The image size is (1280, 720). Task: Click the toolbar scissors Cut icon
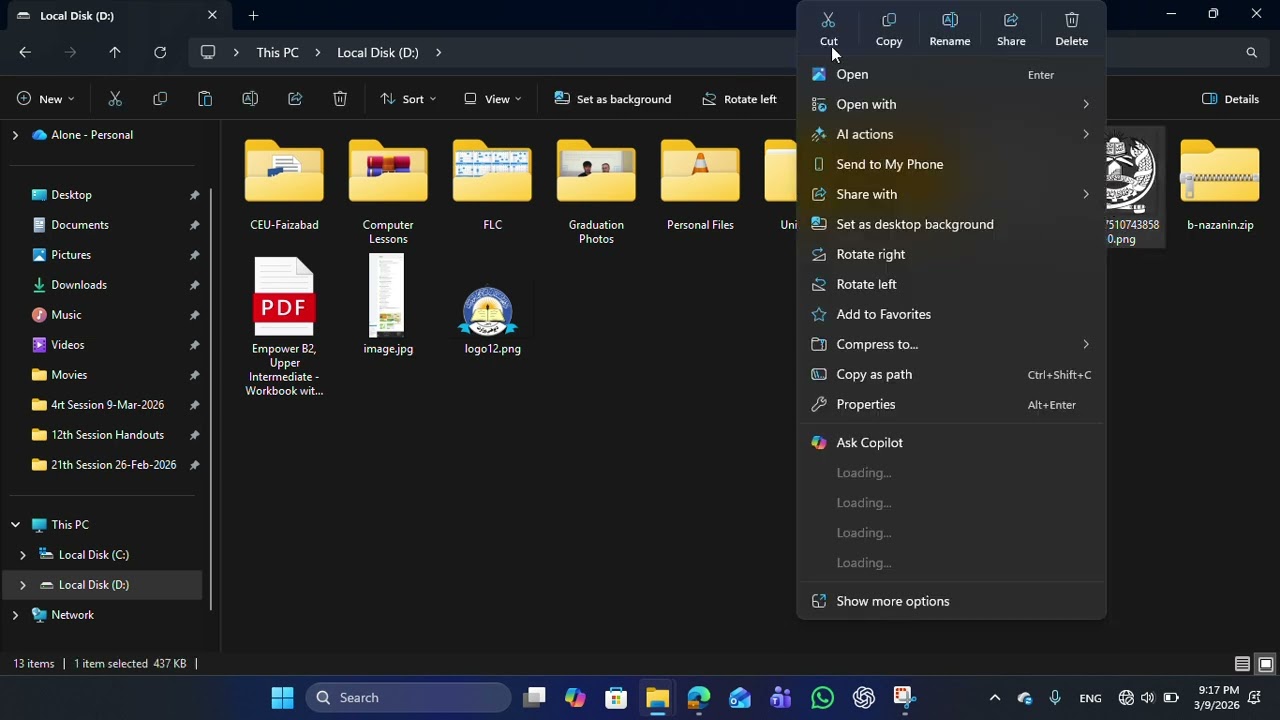pyautogui.click(x=115, y=99)
